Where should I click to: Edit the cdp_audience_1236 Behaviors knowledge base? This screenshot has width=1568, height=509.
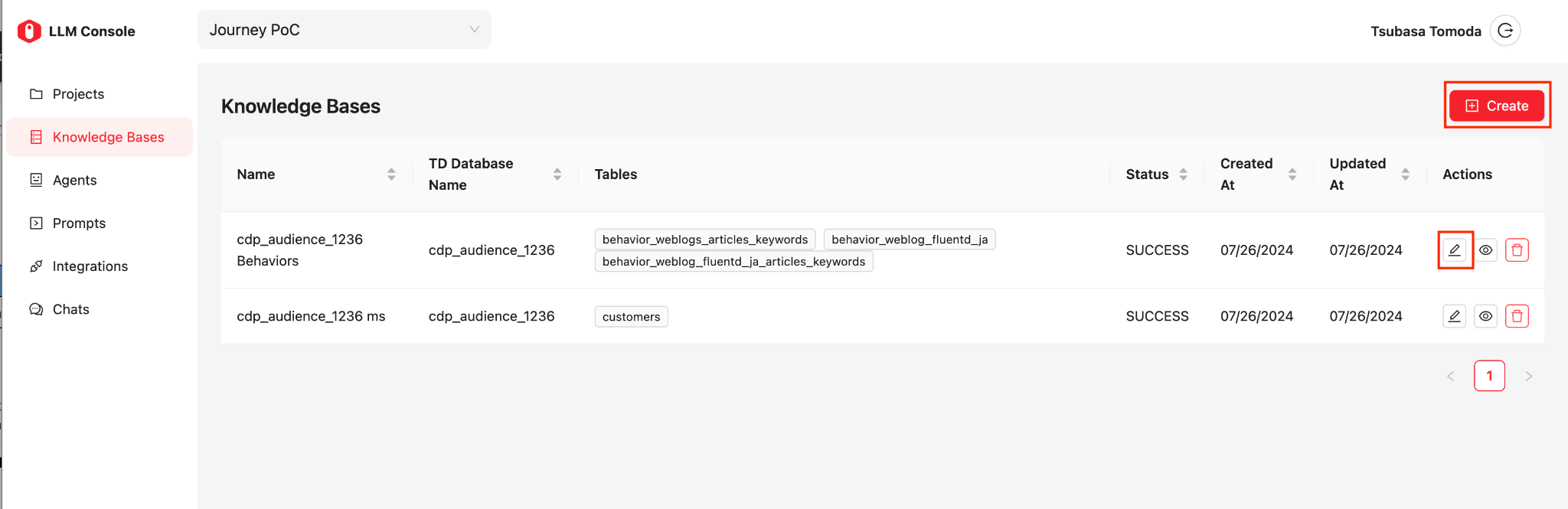pyautogui.click(x=1454, y=250)
